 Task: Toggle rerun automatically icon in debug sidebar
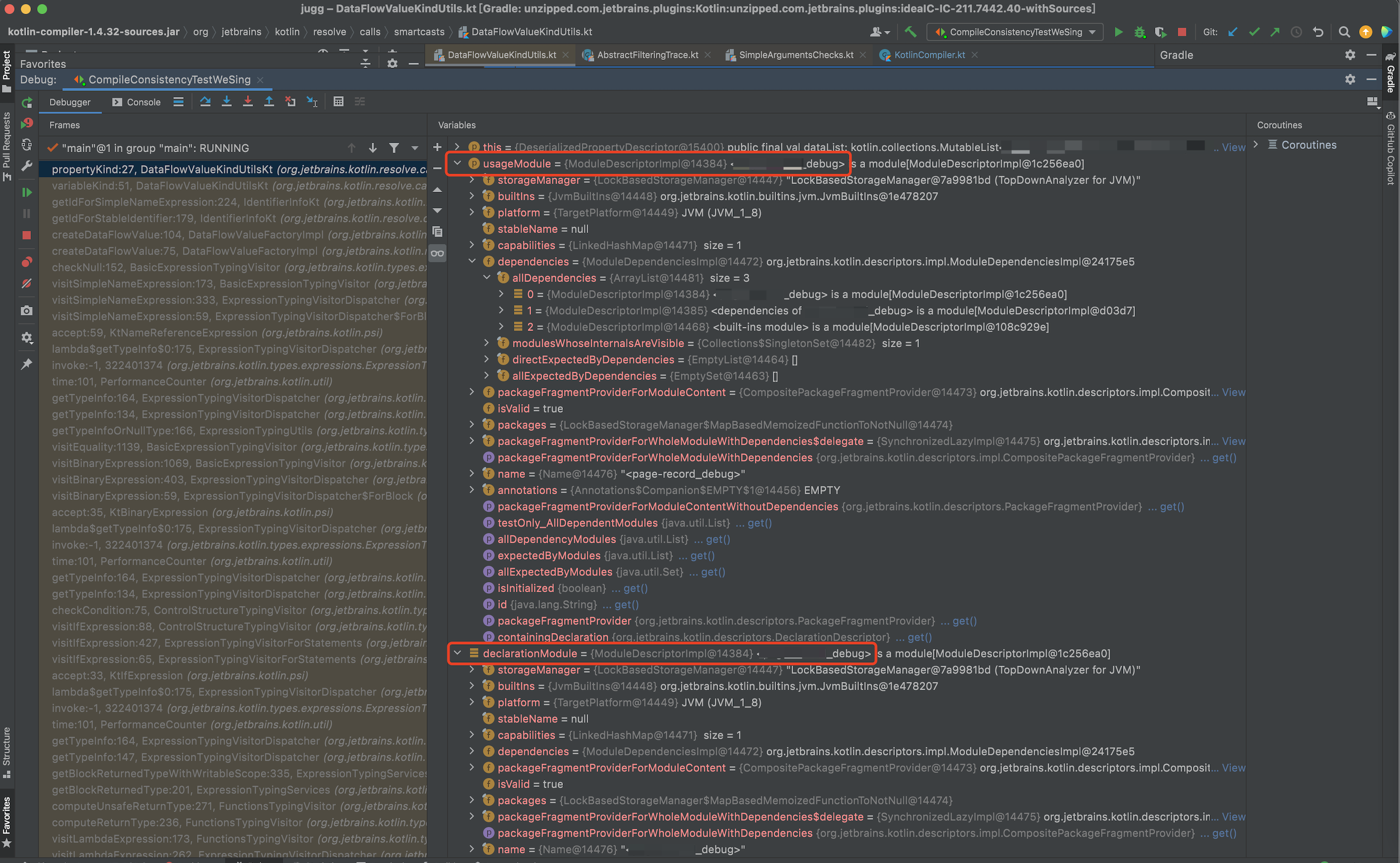point(27,145)
